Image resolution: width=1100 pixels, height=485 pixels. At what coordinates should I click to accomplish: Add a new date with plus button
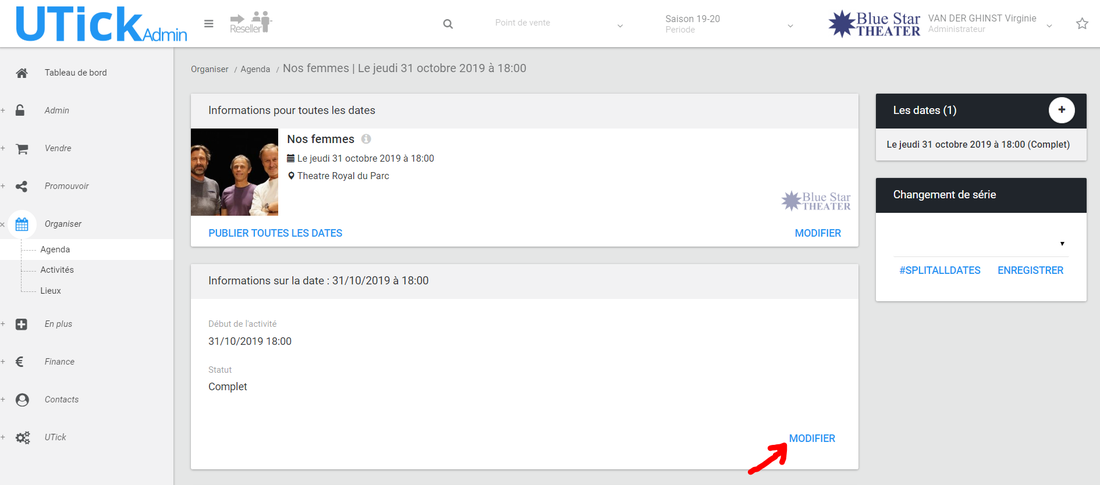pos(1061,110)
